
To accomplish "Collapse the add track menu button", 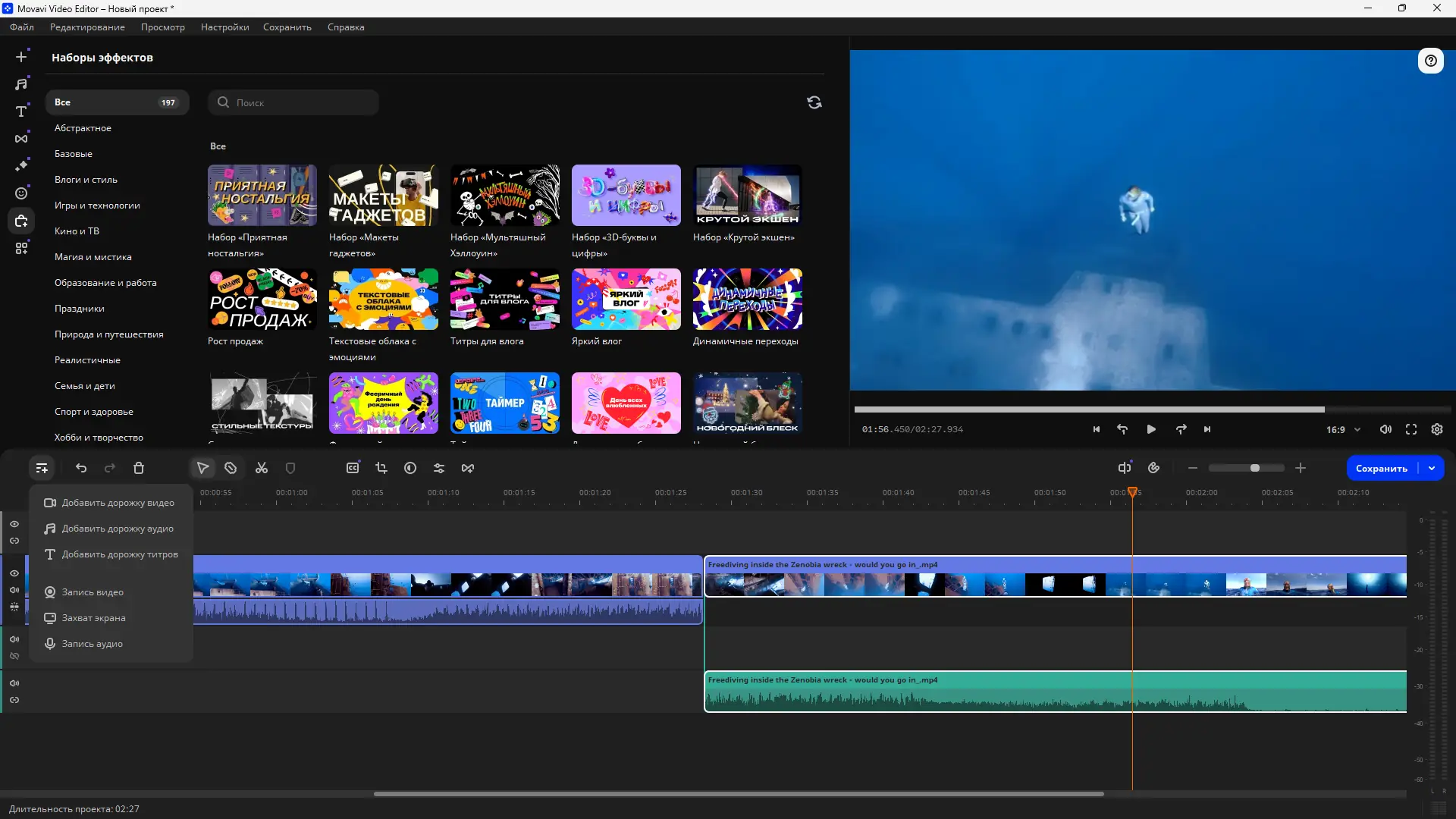I will pyautogui.click(x=42, y=469).
